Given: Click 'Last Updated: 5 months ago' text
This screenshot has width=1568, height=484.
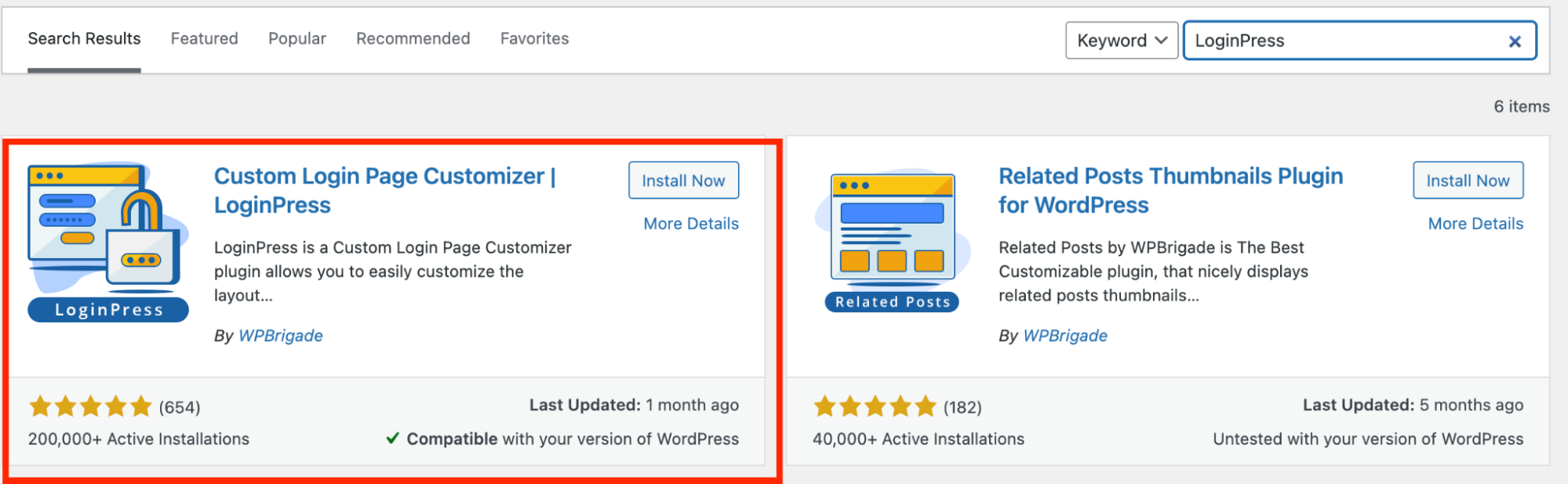Looking at the screenshot, I should pyautogui.click(x=1413, y=405).
